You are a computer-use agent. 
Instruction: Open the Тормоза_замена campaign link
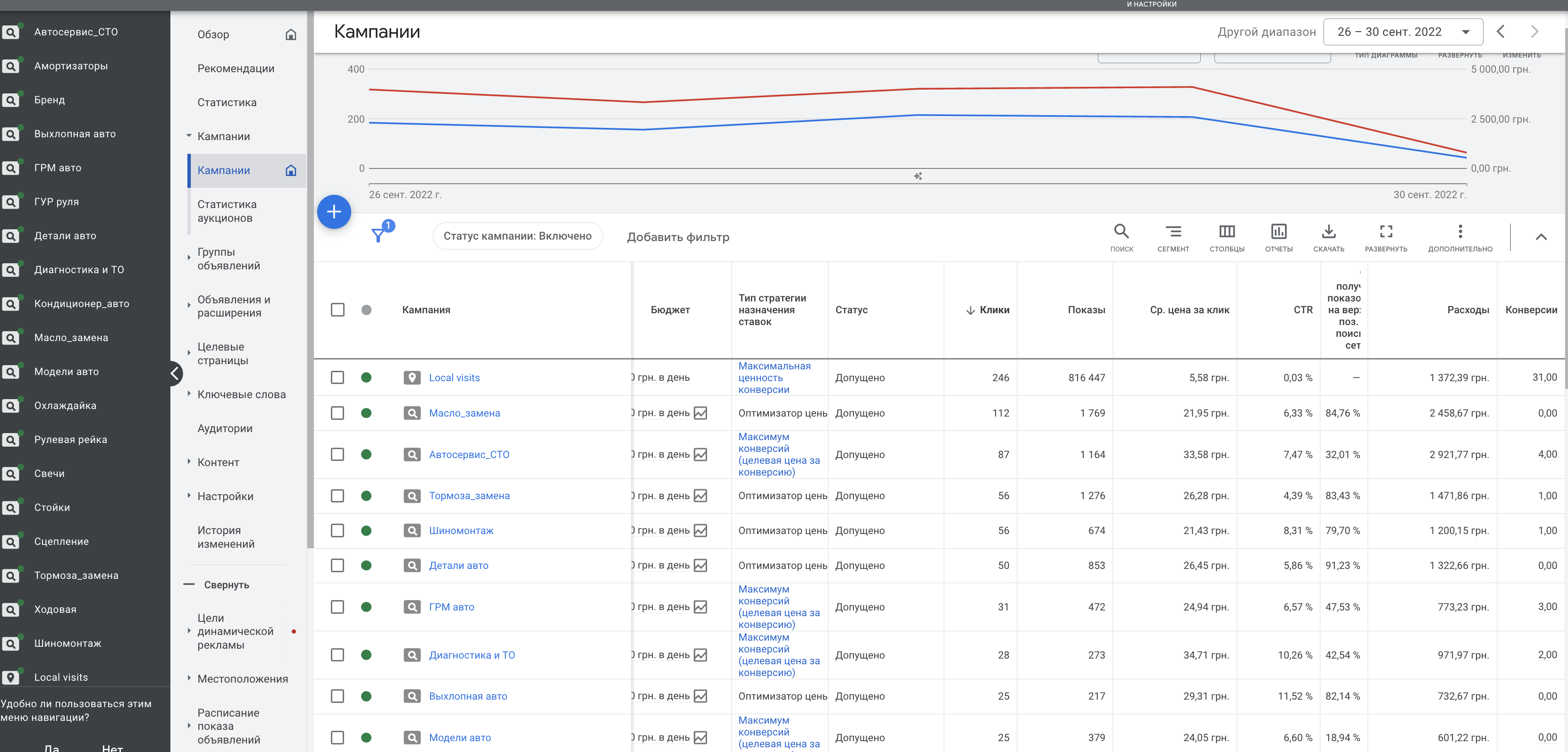pyautogui.click(x=469, y=496)
